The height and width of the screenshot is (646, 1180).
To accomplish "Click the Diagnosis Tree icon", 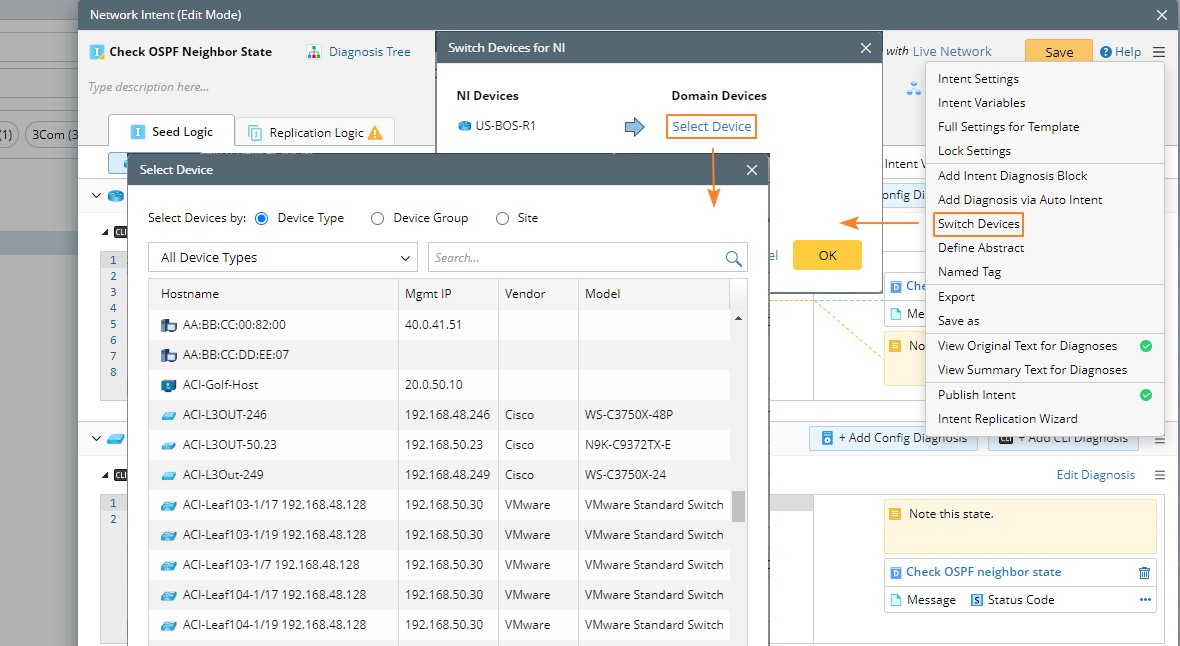I will pyautogui.click(x=314, y=52).
